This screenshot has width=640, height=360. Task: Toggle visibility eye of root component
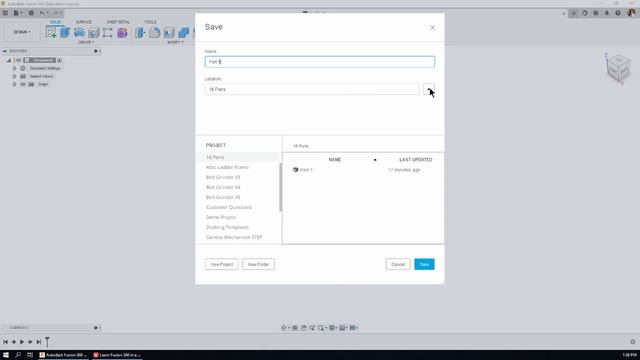click(x=18, y=60)
